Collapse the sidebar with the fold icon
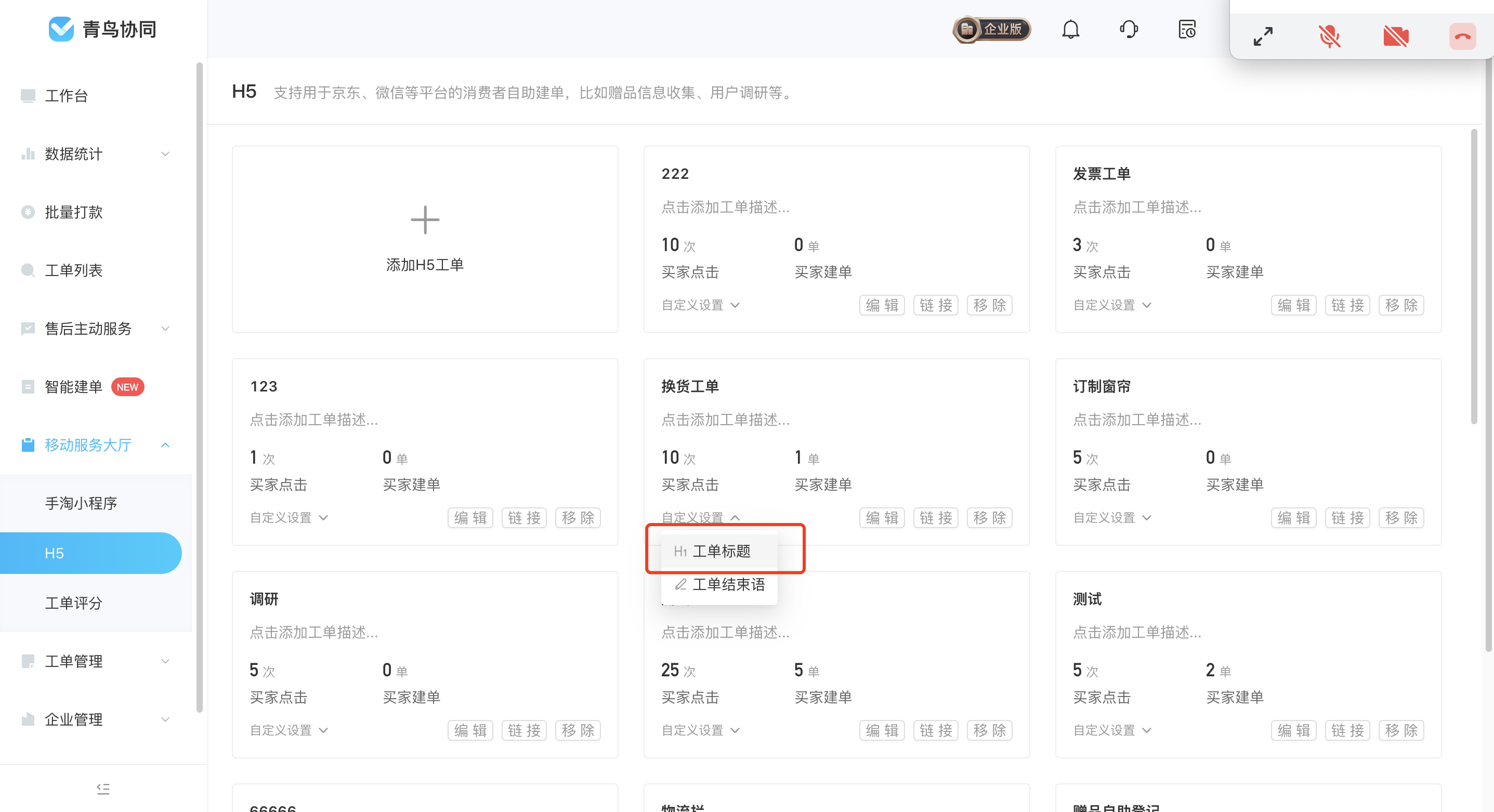 103,788
